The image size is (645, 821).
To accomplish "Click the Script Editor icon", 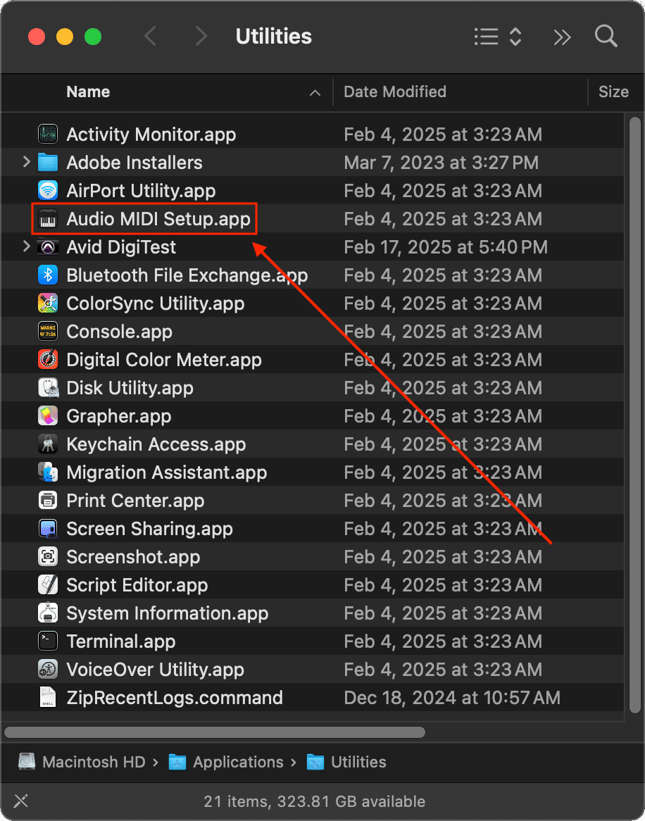I will tap(48, 585).
